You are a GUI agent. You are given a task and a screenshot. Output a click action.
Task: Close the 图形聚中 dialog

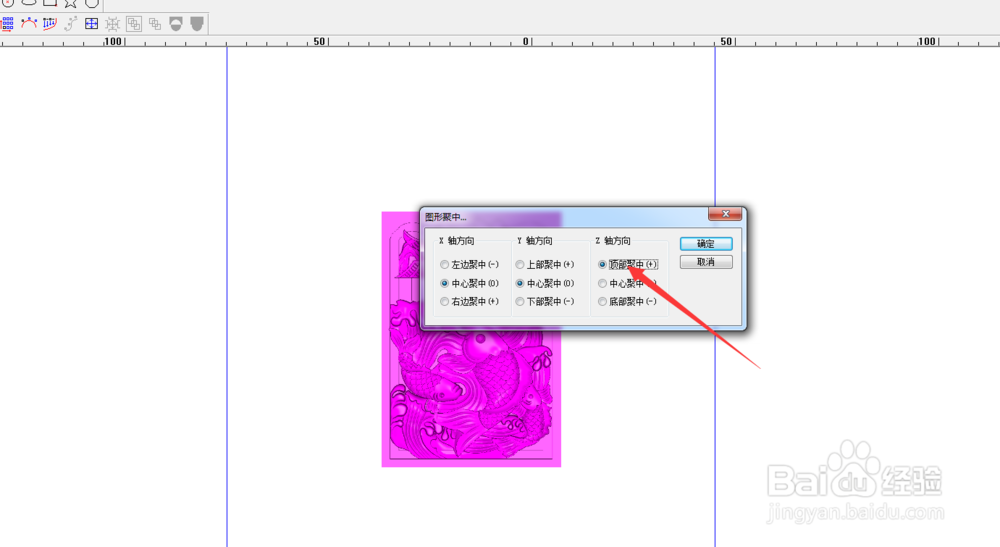point(725,214)
